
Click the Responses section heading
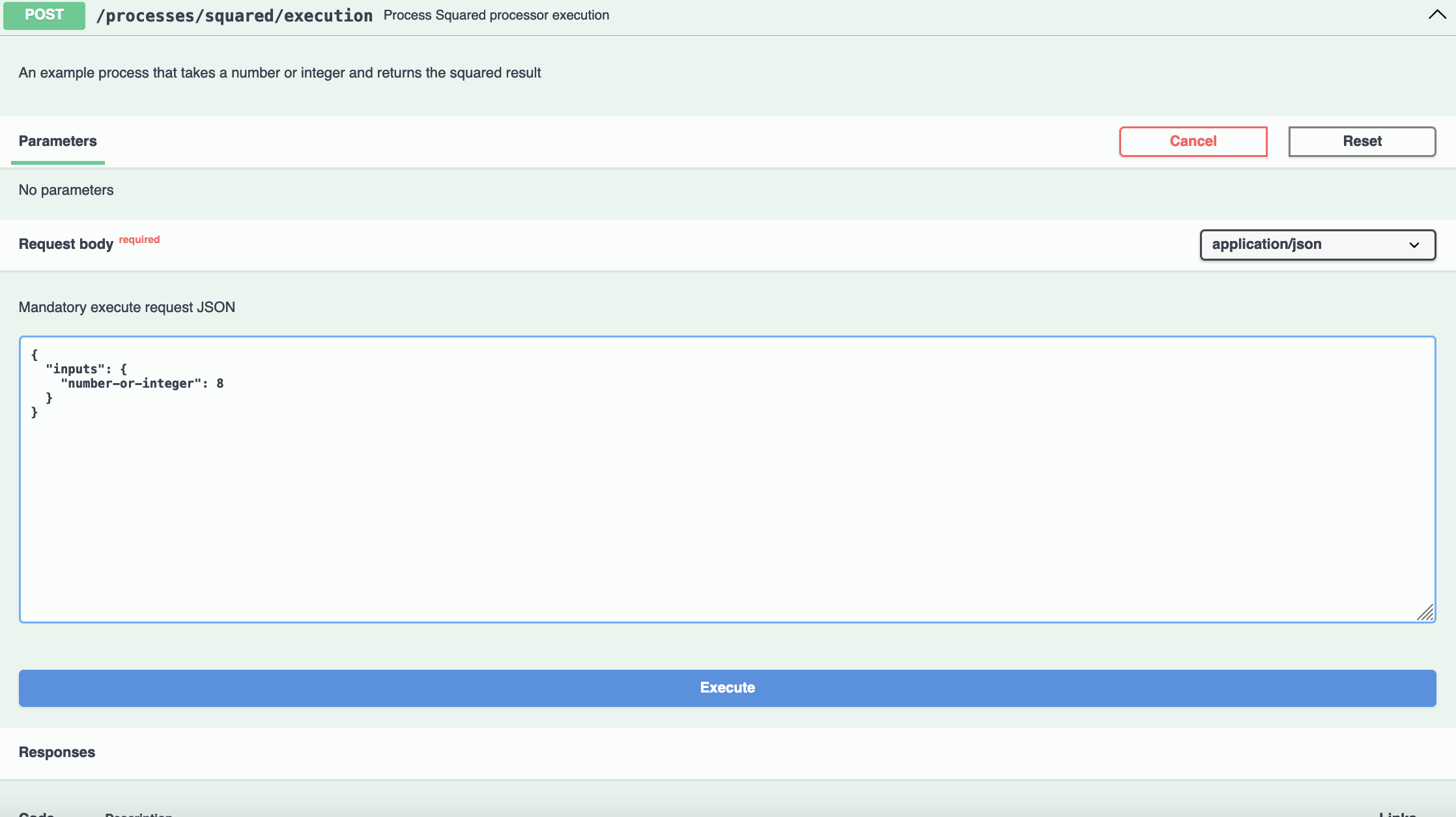[57, 752]
